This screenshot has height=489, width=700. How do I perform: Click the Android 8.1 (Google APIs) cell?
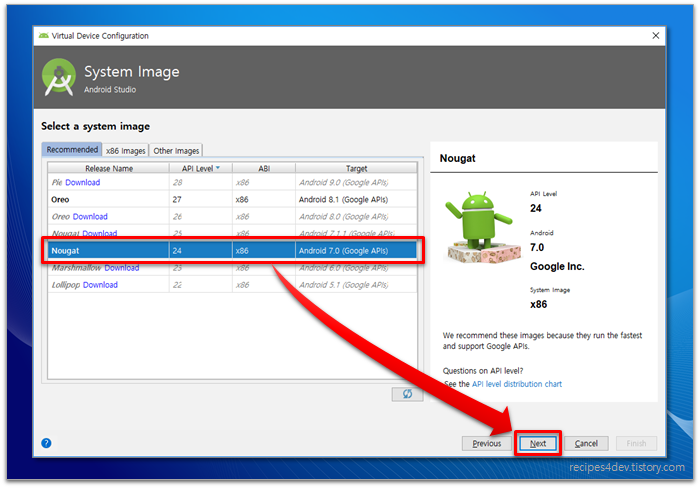pyautogui.click(x=356, y=200)
